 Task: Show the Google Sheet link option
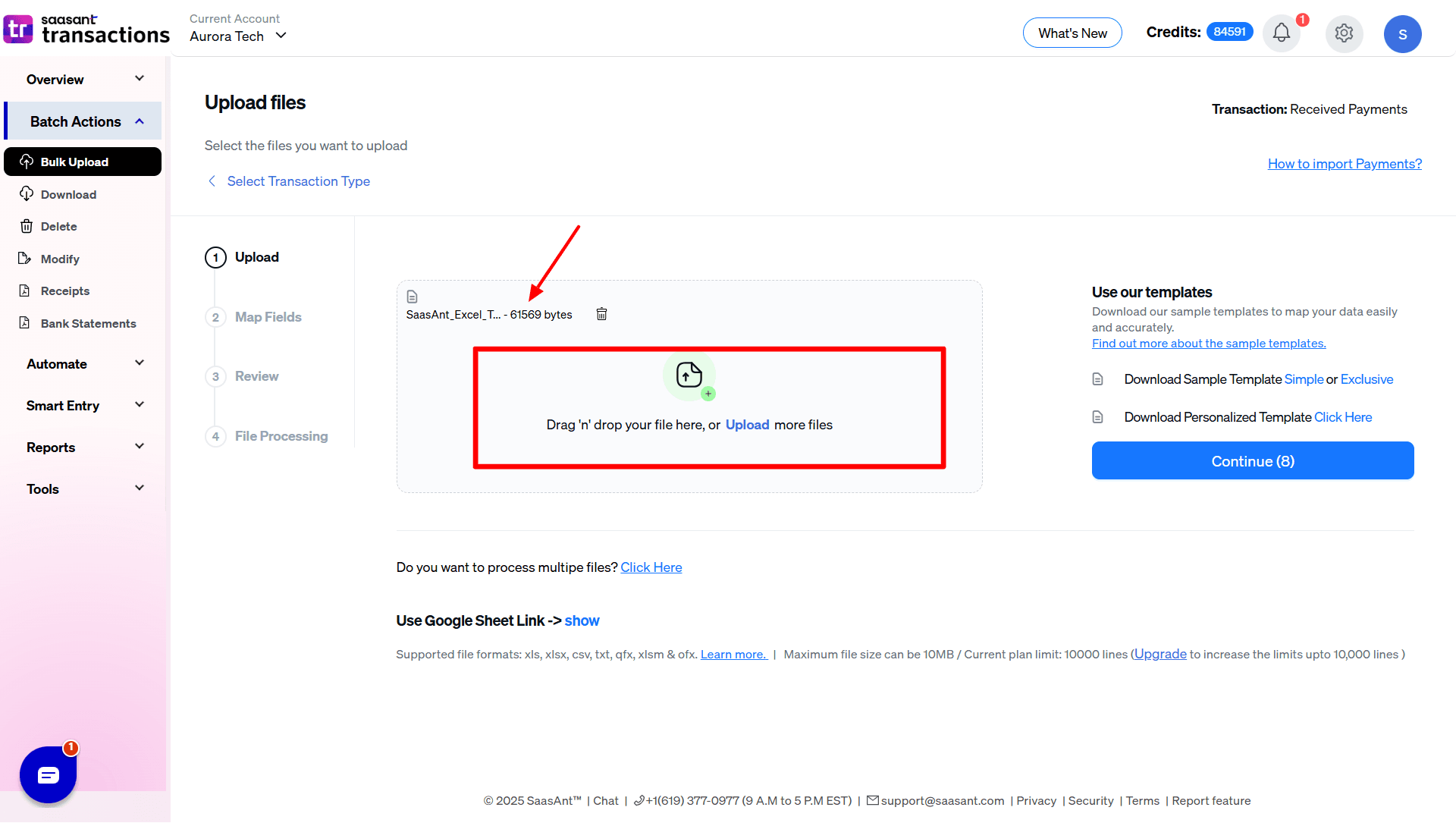[582, 621]
